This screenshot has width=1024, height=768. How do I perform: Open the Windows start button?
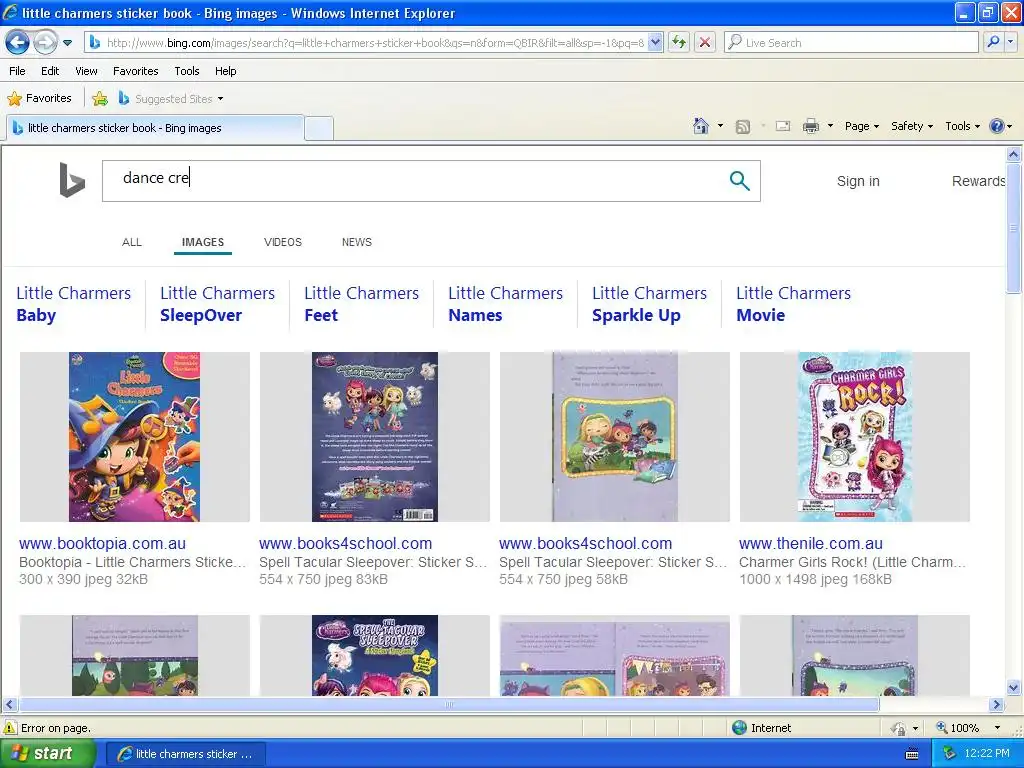pyautogui.click(x=47, y=754)
